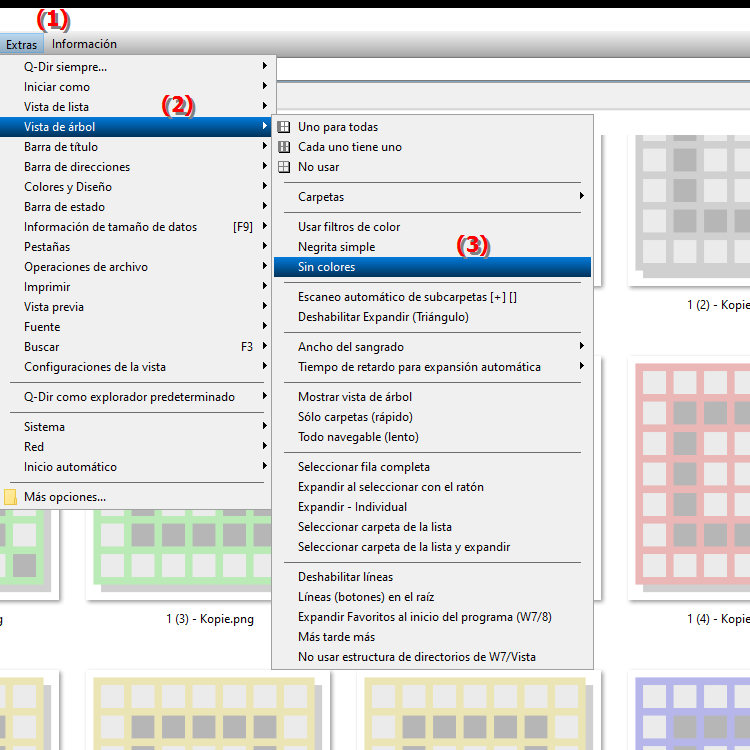Screen dimensions: 750x750
Task: Open the Q-Dir siempre submenu
Action: (136, 66)
